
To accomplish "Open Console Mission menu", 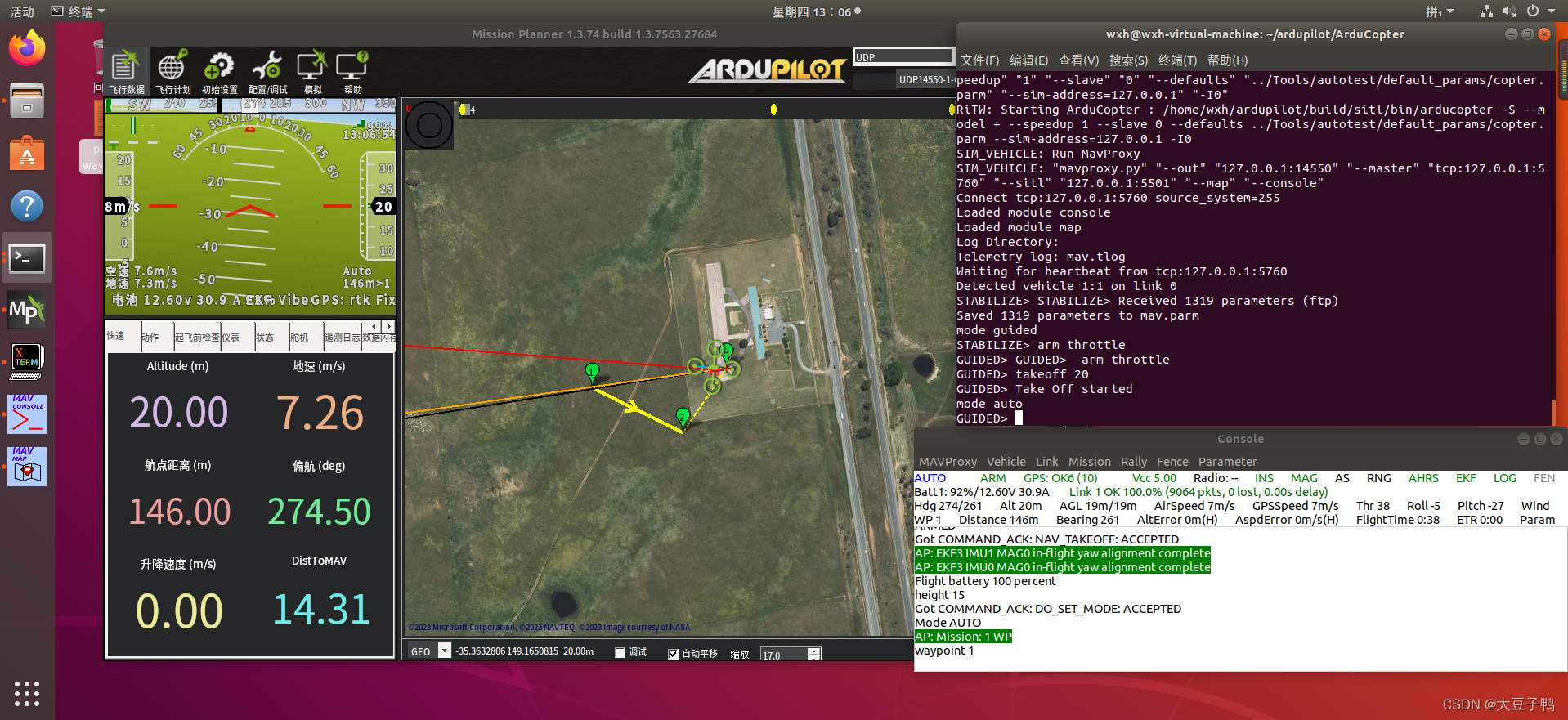I will [1090, 462].
